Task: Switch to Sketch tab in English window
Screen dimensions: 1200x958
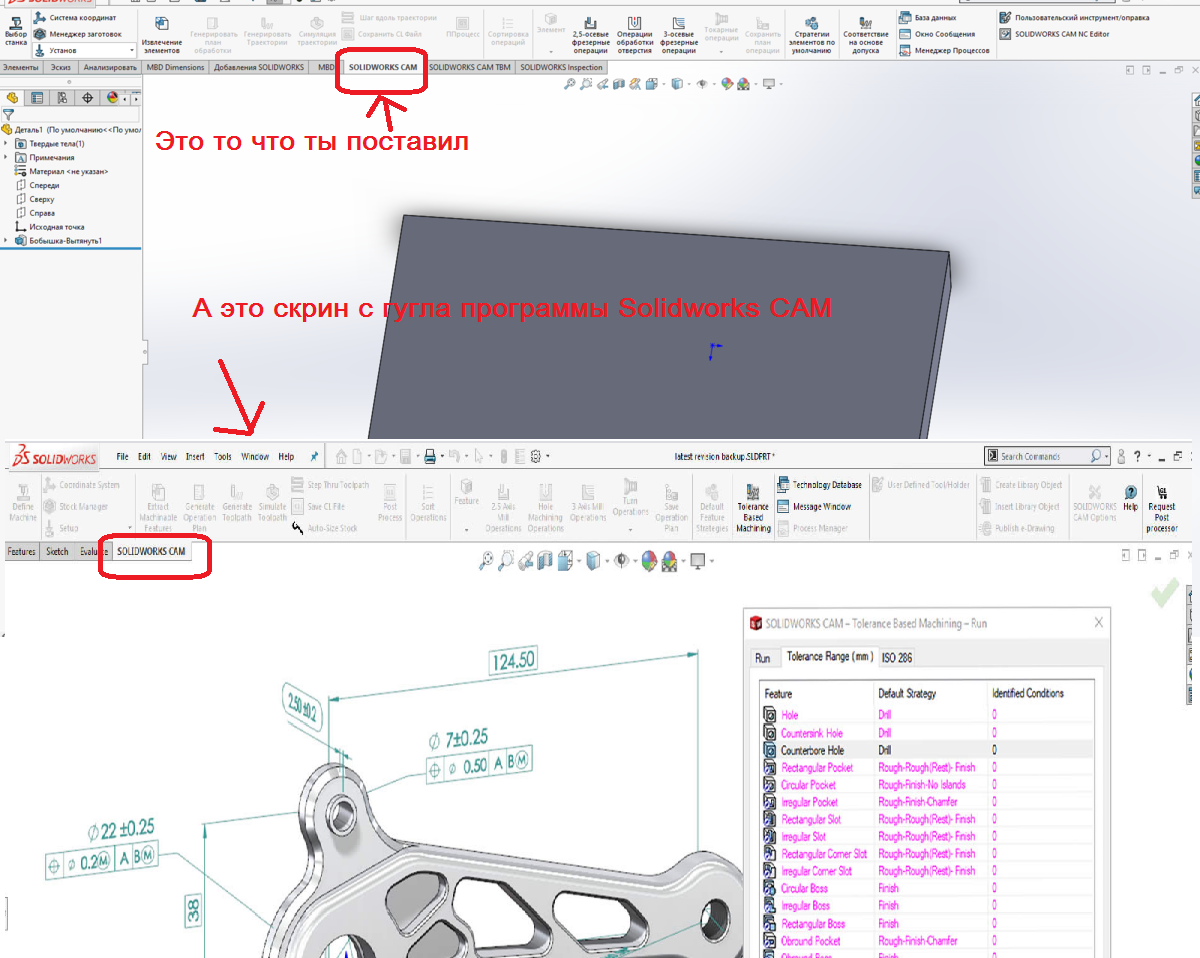Action: (57, 551)
